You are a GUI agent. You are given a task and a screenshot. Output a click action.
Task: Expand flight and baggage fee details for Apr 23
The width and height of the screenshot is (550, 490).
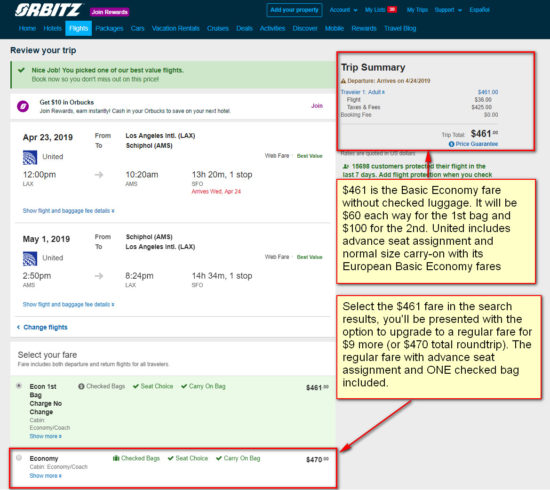68,211
